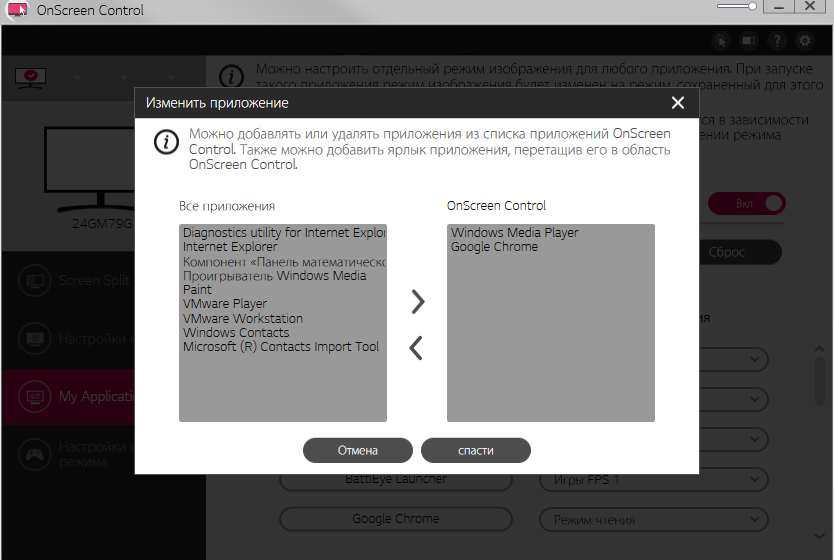
Task: Move the selected app to OnScreen Control list
Action: click(418, 302)
